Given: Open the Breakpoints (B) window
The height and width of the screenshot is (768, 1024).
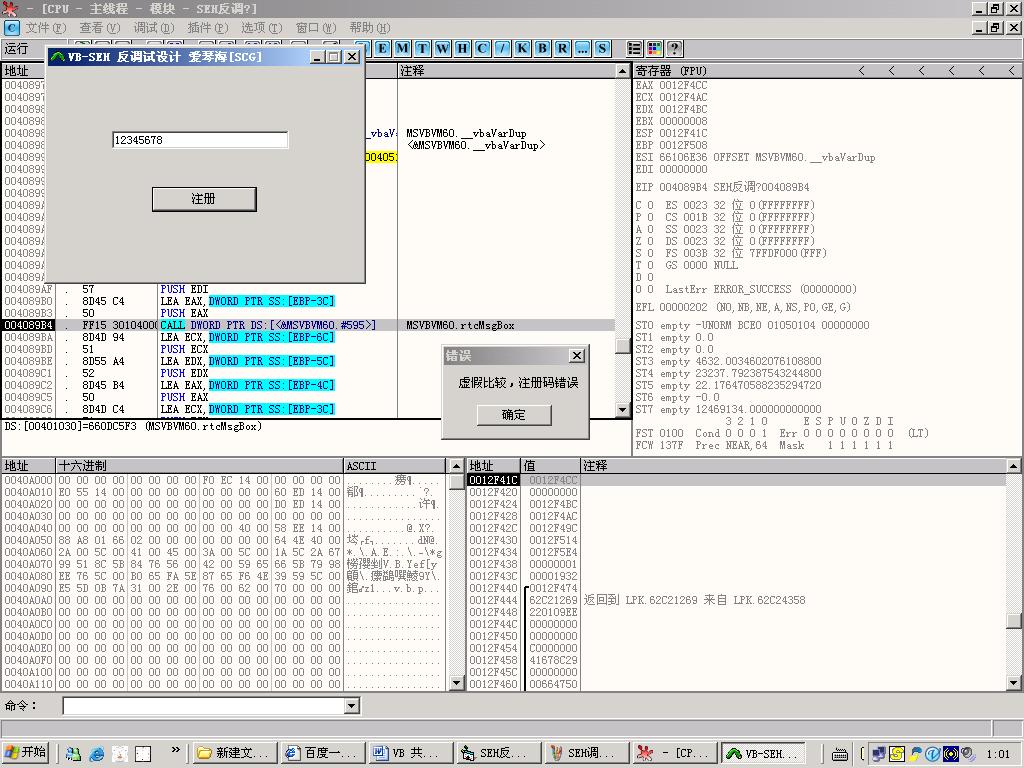Looking at the screenshot, I should point(543,48).
